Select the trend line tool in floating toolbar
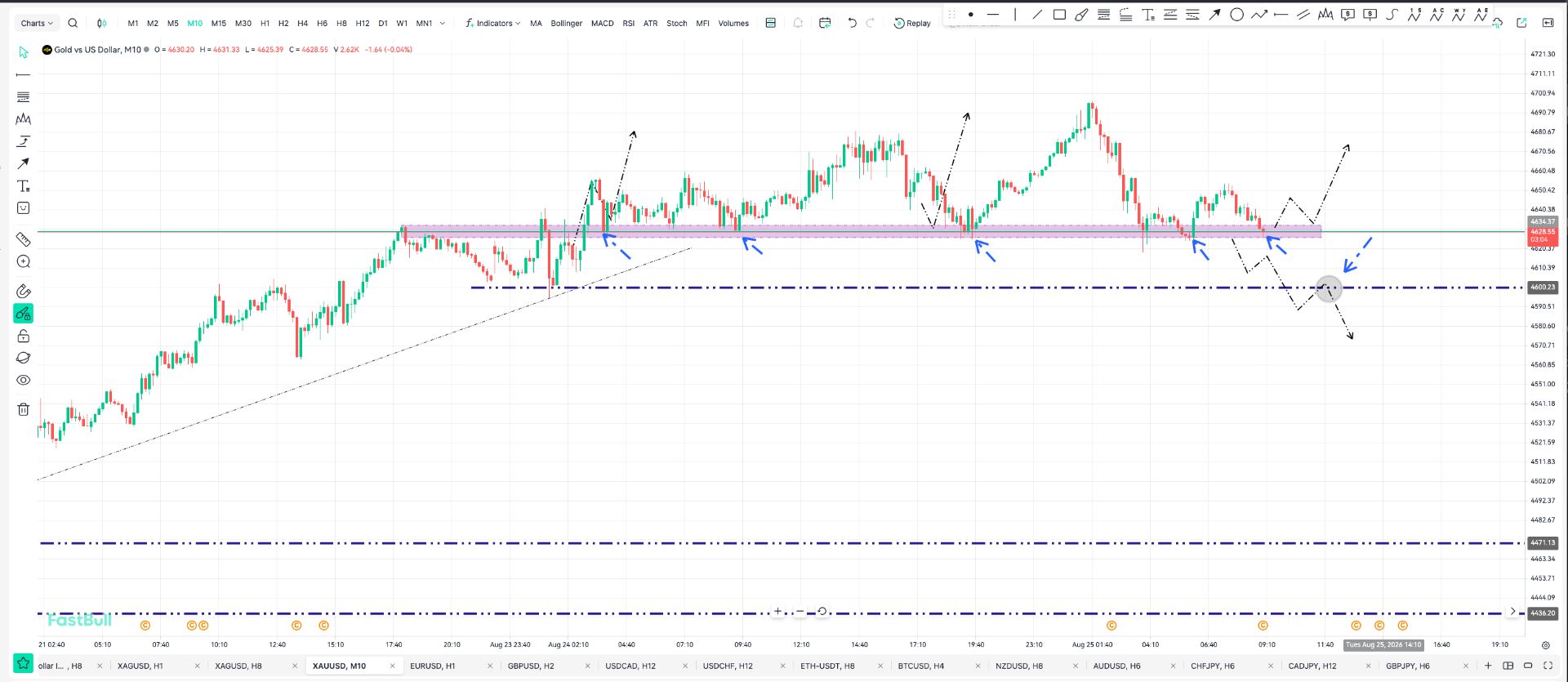 (x=1037, y=14)
